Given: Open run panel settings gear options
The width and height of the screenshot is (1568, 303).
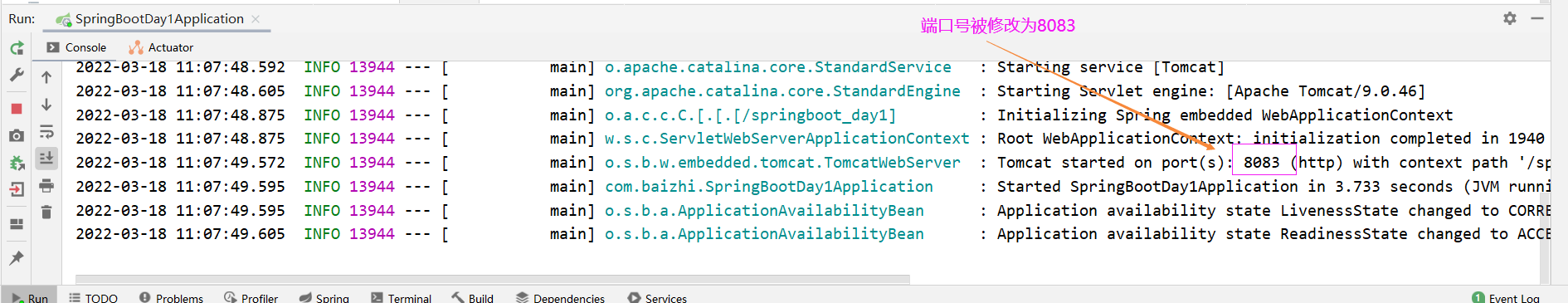Looking at the screenshot, I should (1510, 18).
